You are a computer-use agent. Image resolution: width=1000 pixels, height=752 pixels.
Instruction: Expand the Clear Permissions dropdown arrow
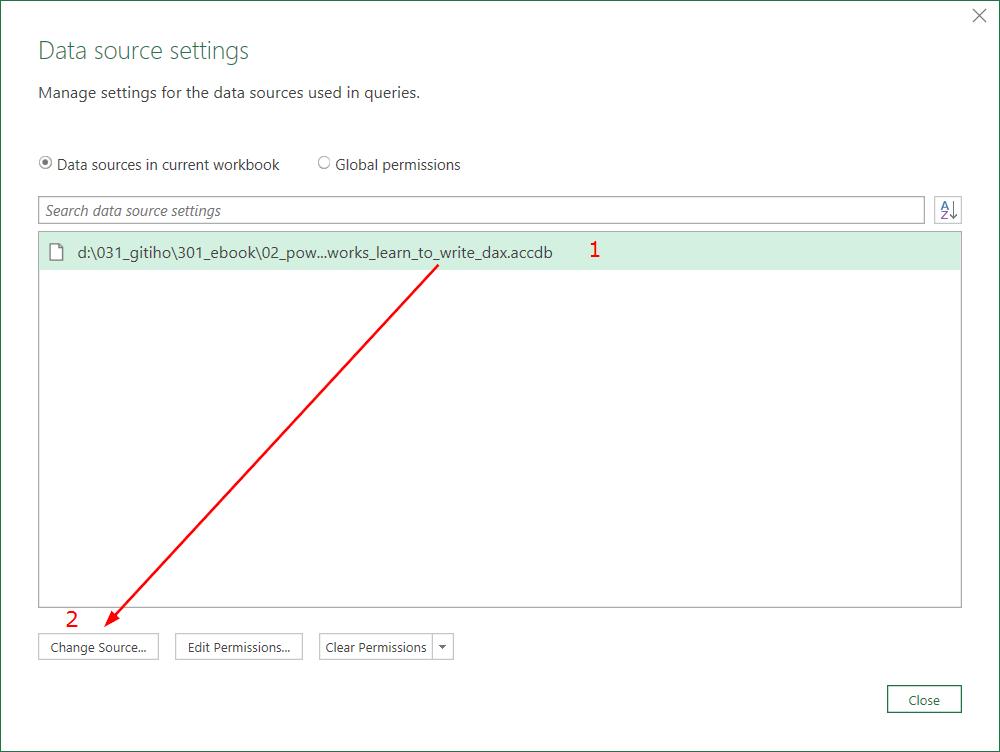pos(444,647)
